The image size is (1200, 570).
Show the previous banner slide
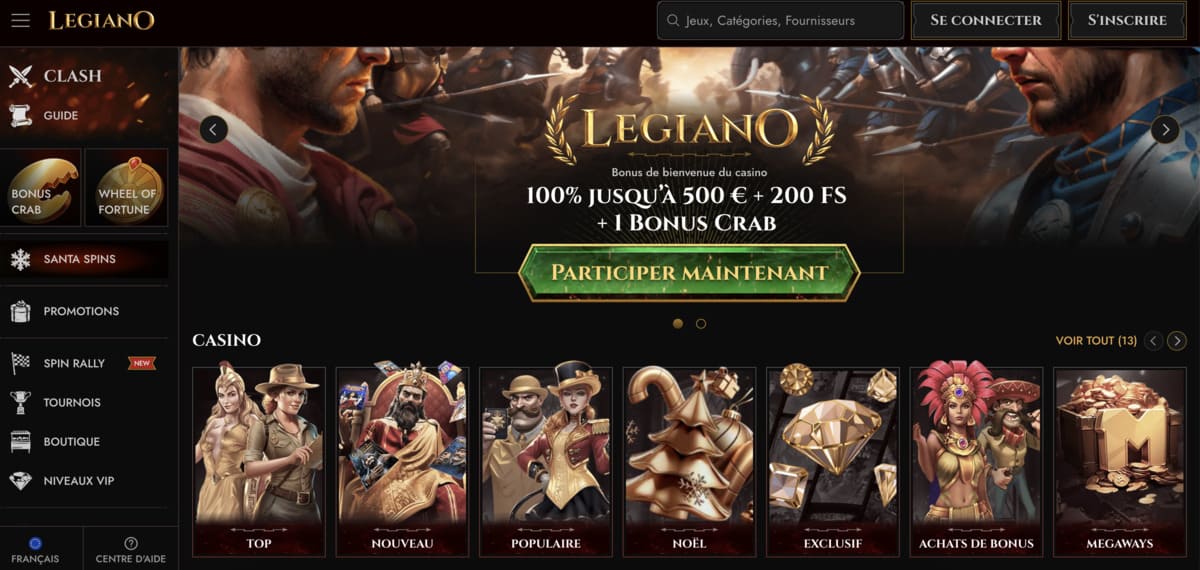pyautogui.click(x=214, y=129)
